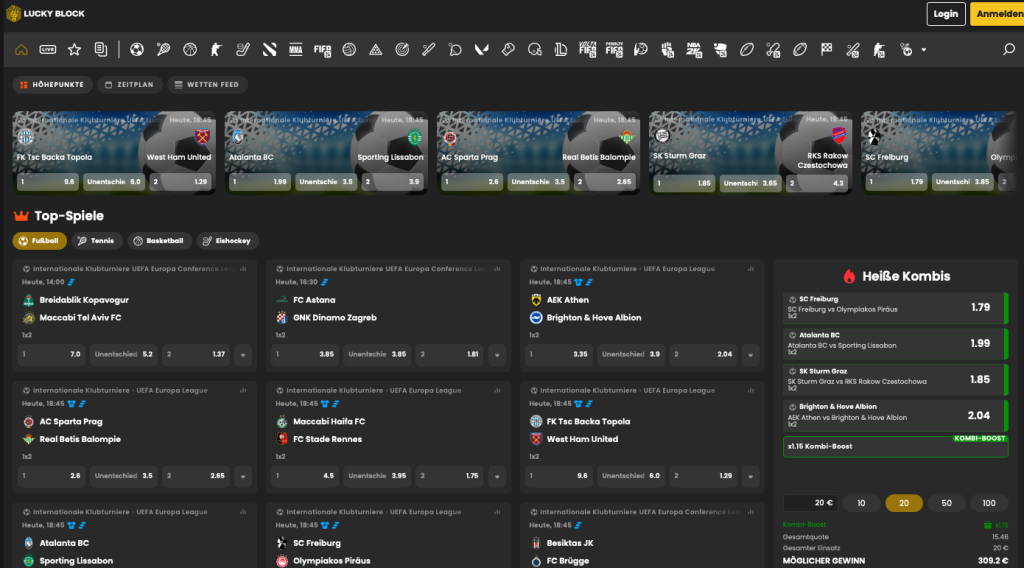Image resolution: width=1024 pixels, height=568 pixels.
Task: Click the x1.15 Kombi-Boost box
Action: pos(895,447)
